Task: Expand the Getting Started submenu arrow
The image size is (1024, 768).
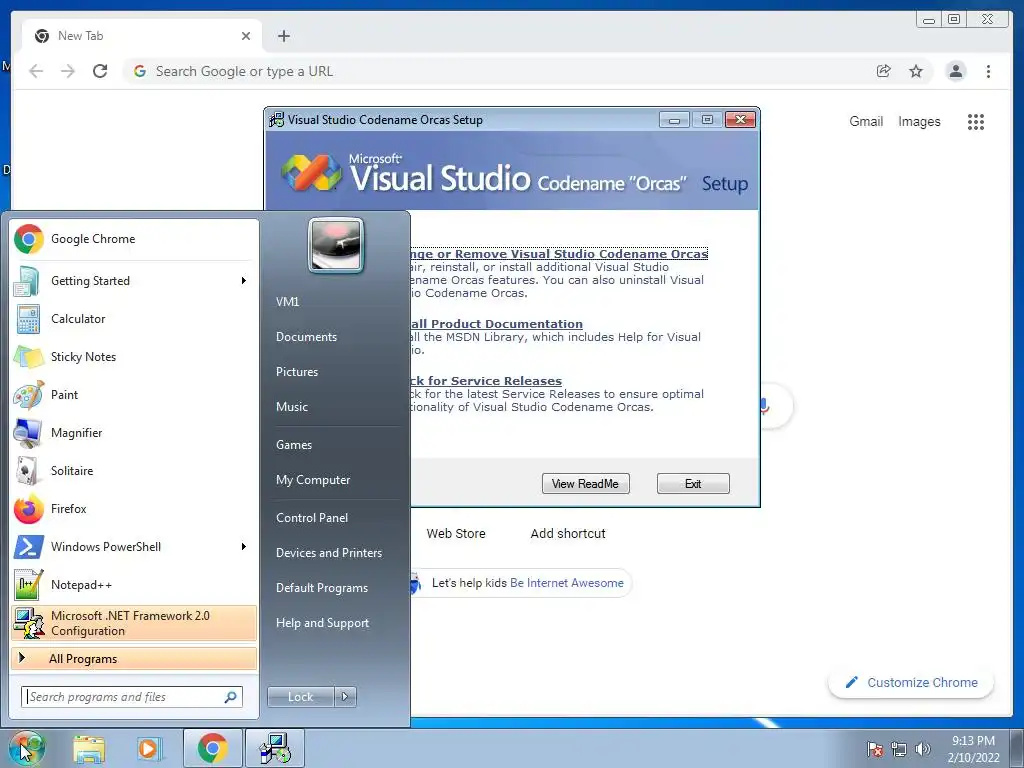Action: click(x=244, y=281)
